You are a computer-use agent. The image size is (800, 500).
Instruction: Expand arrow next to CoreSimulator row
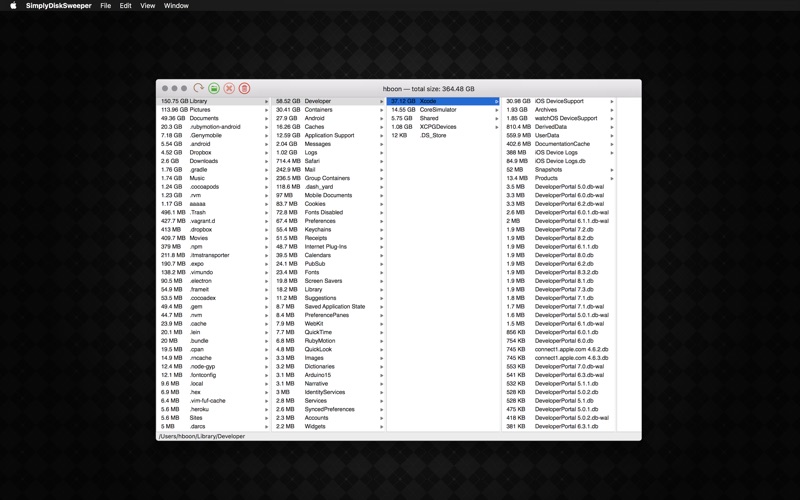pos(496,110)
